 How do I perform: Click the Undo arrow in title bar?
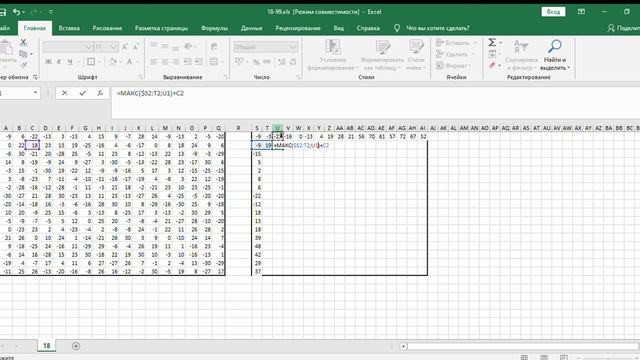16,12
